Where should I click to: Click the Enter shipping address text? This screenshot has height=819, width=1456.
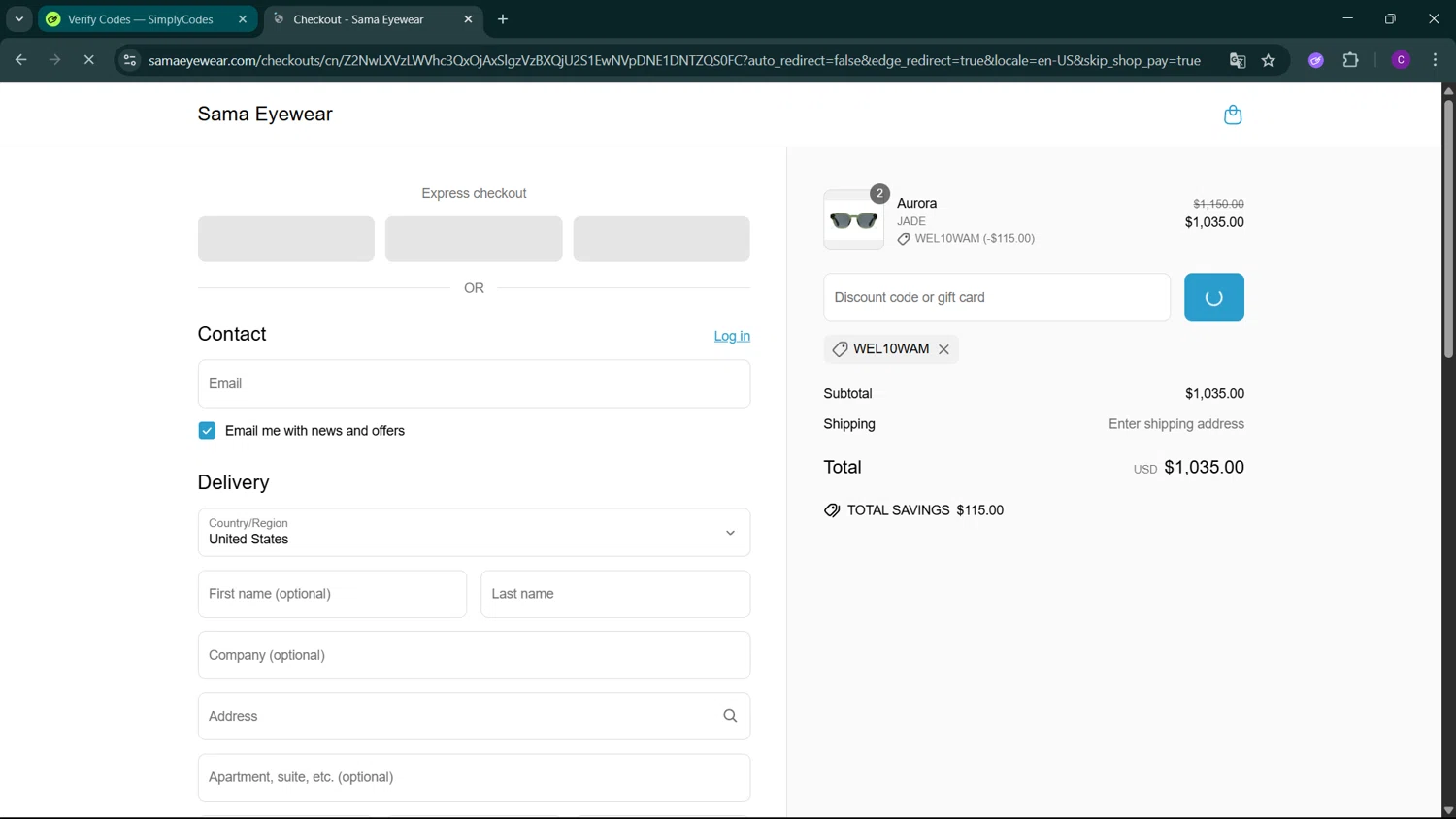1176,424
